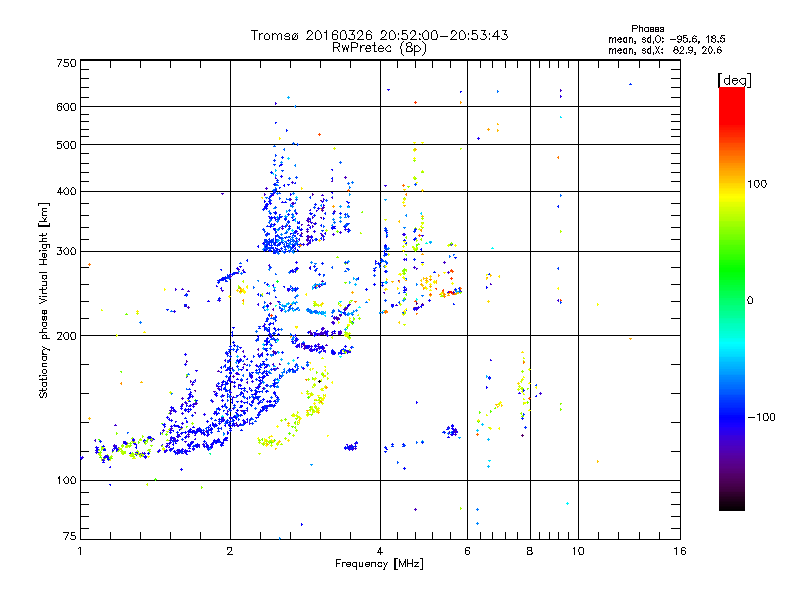Click the title "Tromsø 20160326 20:52:00-20:53:43"
This screenshot has height=600, width=800.
[x=379, y=35]
